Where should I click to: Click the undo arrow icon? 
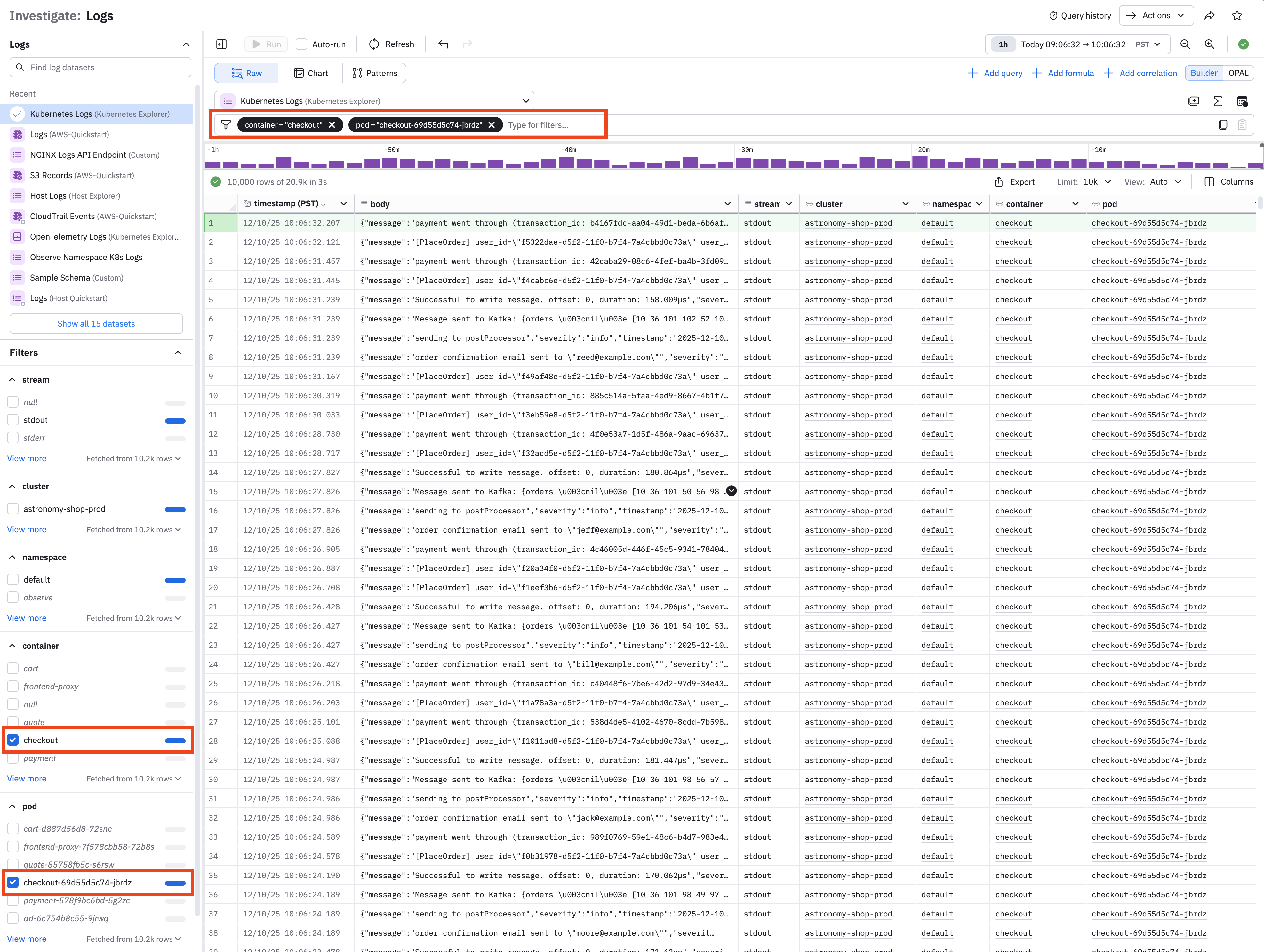[443, 44]
